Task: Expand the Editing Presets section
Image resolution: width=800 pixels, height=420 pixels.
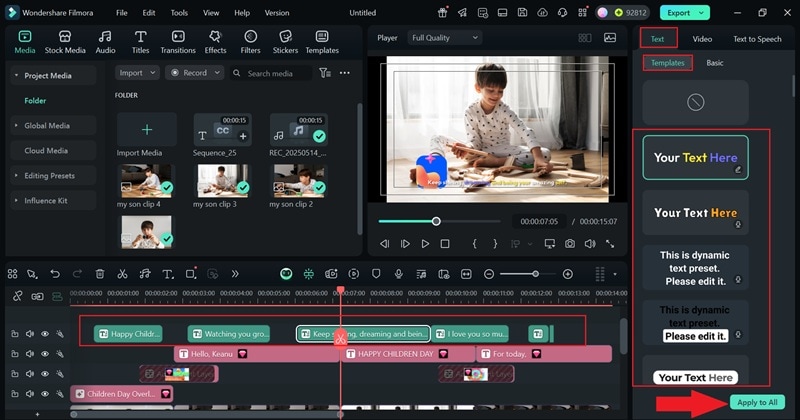Action: pos(16,176)
